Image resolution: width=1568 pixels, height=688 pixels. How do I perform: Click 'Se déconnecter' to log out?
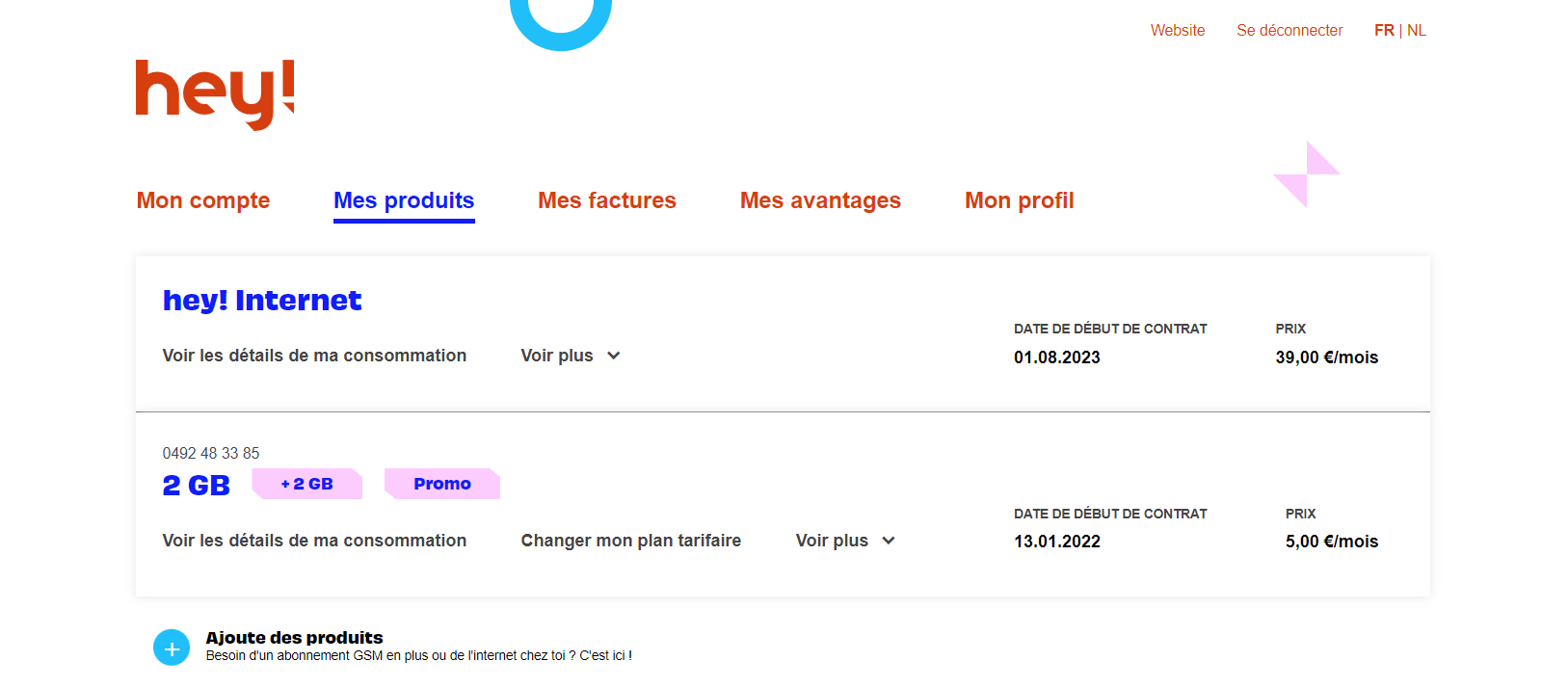(x=1289, y=30)
